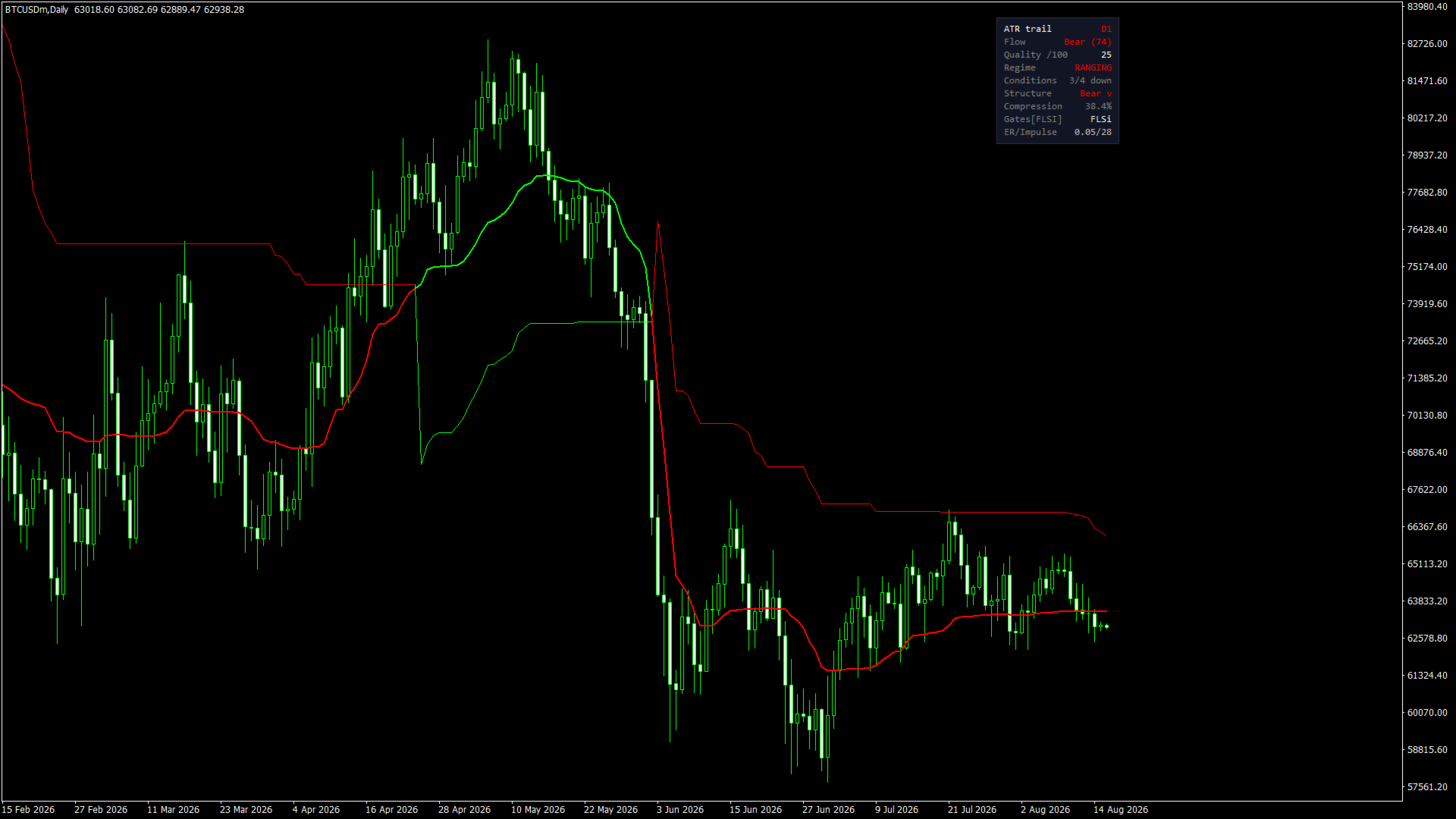Select the ATR trail panel header
This screenshot has width=1456, height=819.
[x=1028, y=29]
